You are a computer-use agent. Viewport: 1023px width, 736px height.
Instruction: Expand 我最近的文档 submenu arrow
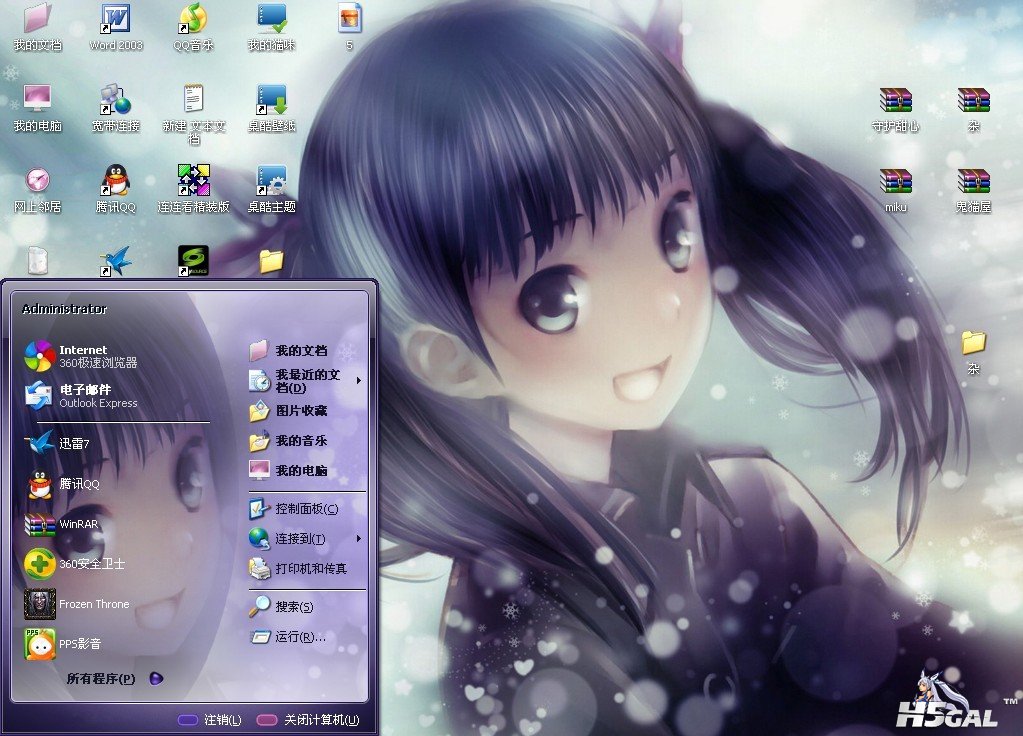tap(358, 380)
